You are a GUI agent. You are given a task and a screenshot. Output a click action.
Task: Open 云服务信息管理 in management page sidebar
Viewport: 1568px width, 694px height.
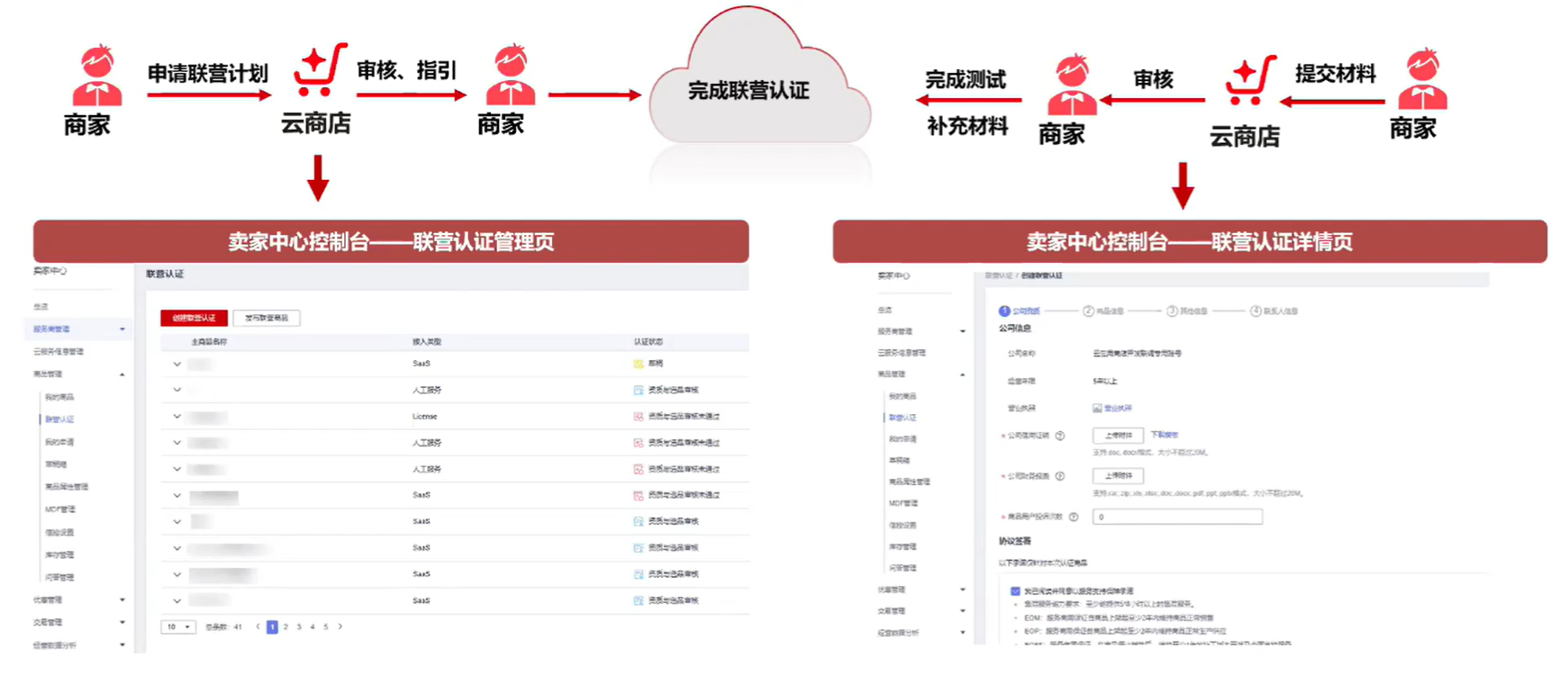coord(59,352)
